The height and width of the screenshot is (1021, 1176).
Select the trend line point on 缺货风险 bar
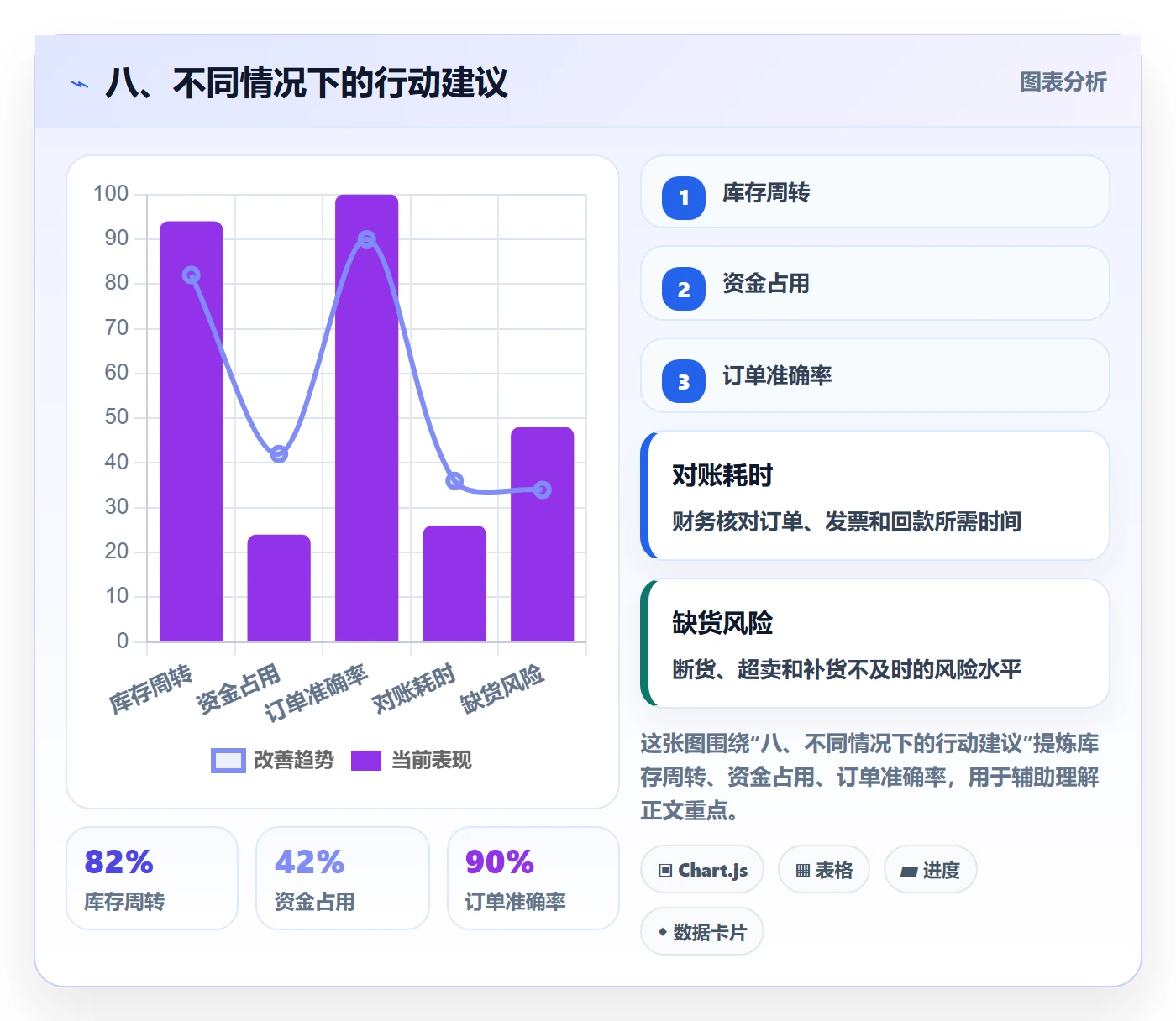point(543,490)
